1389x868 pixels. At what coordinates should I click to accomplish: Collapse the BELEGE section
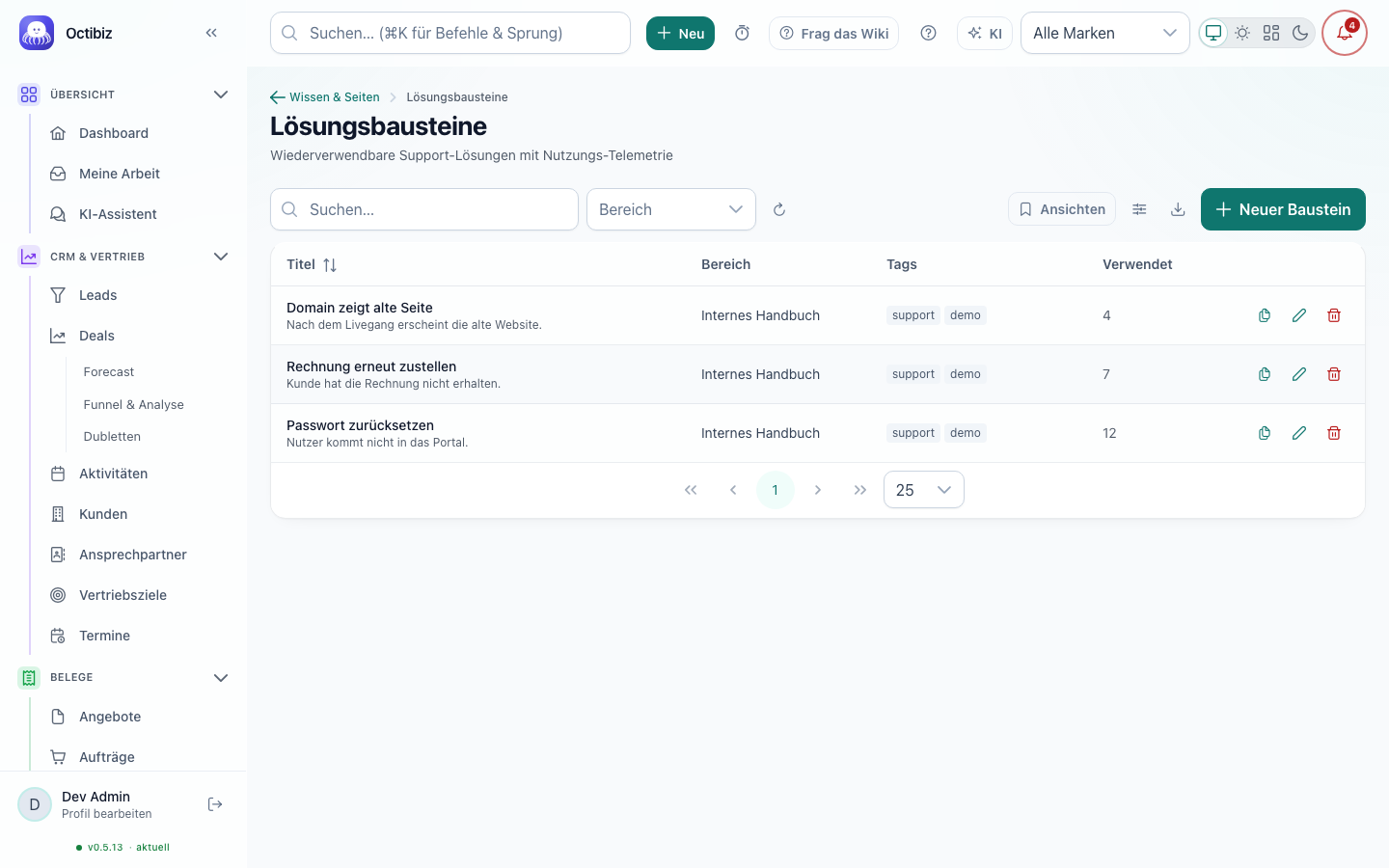(221, 677)
